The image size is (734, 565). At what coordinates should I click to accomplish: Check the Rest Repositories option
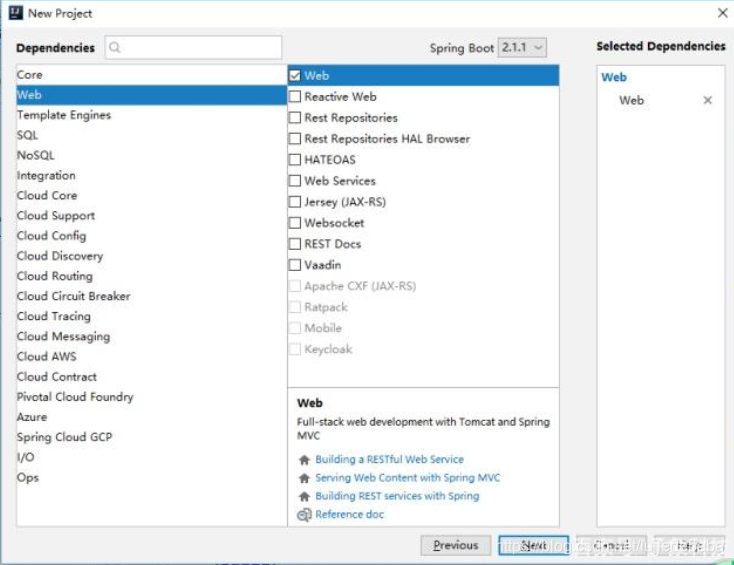(295, 117)
